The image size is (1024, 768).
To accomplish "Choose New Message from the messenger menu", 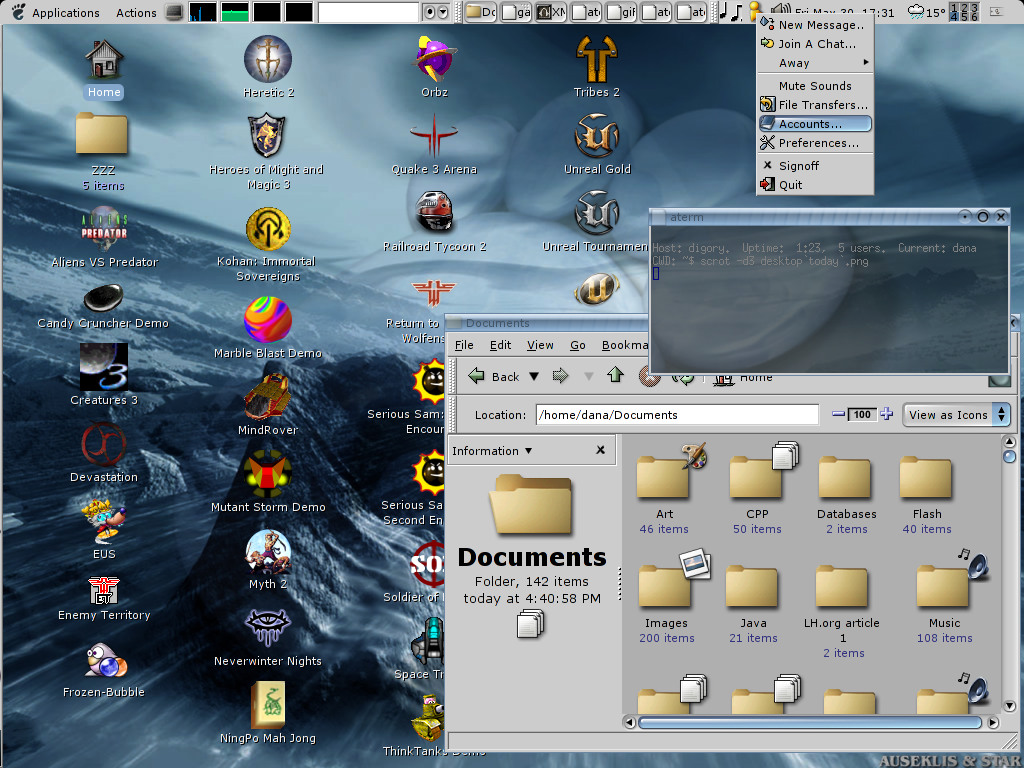I will [815, 25].
